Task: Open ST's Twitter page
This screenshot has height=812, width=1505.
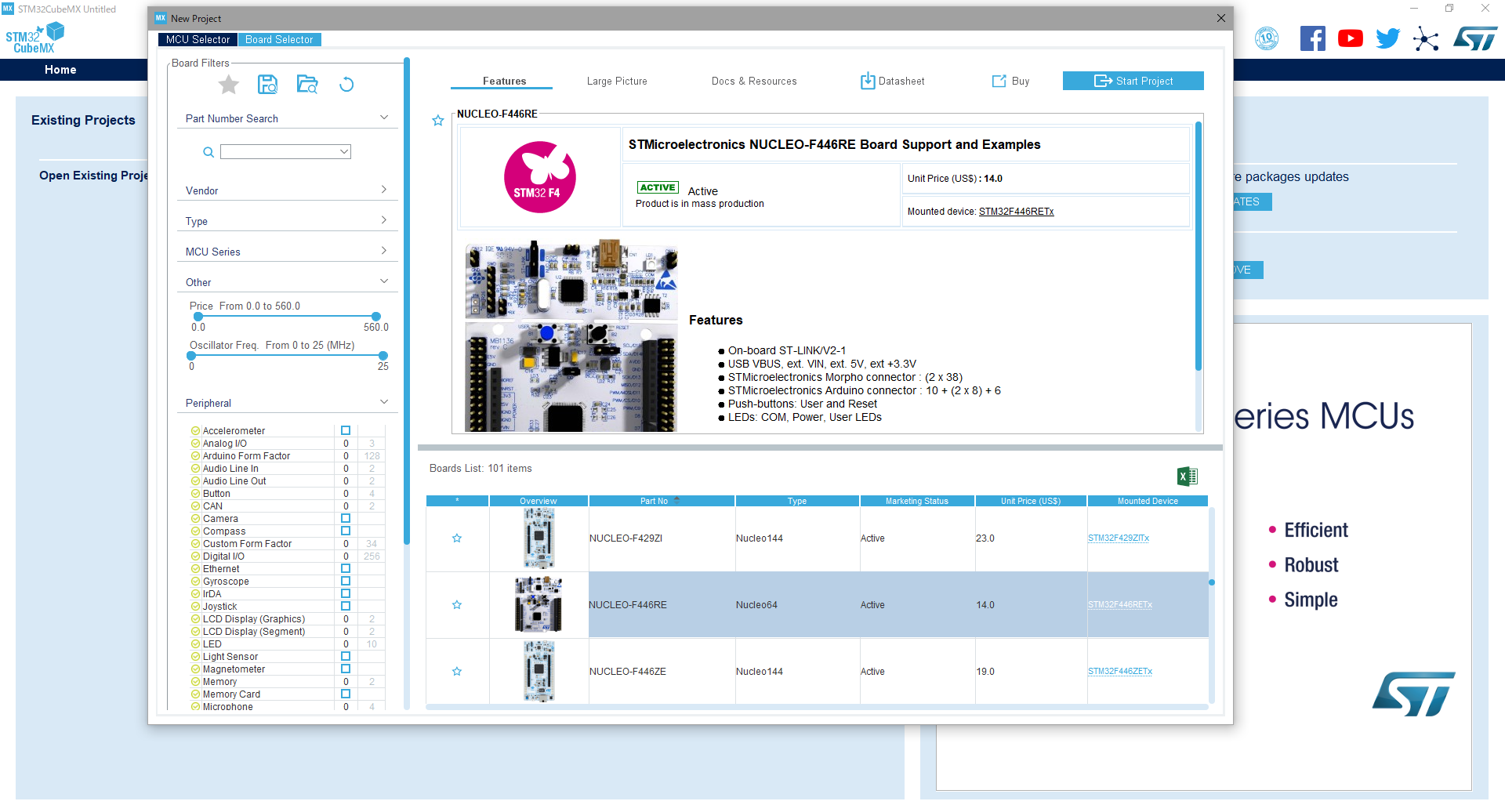Action: tap(1387, 38)
